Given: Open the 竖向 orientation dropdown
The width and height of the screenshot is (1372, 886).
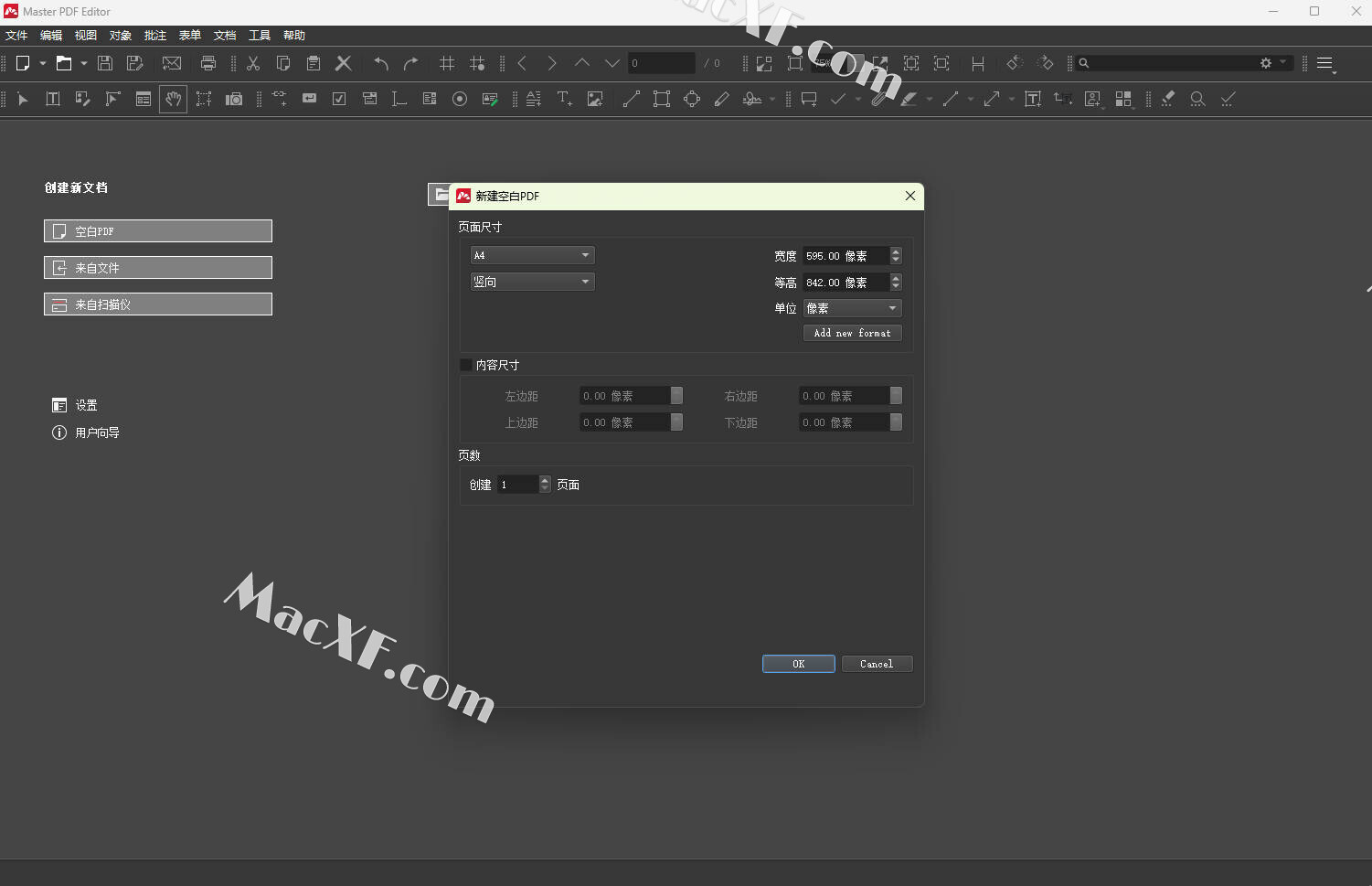Looking at the screenshot, I should click(x=532, y=282).
